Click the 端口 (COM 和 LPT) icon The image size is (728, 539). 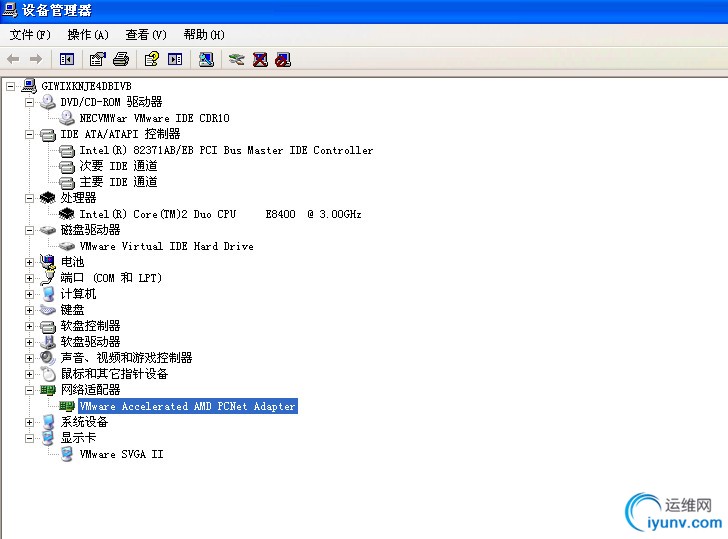click(48, 278)
